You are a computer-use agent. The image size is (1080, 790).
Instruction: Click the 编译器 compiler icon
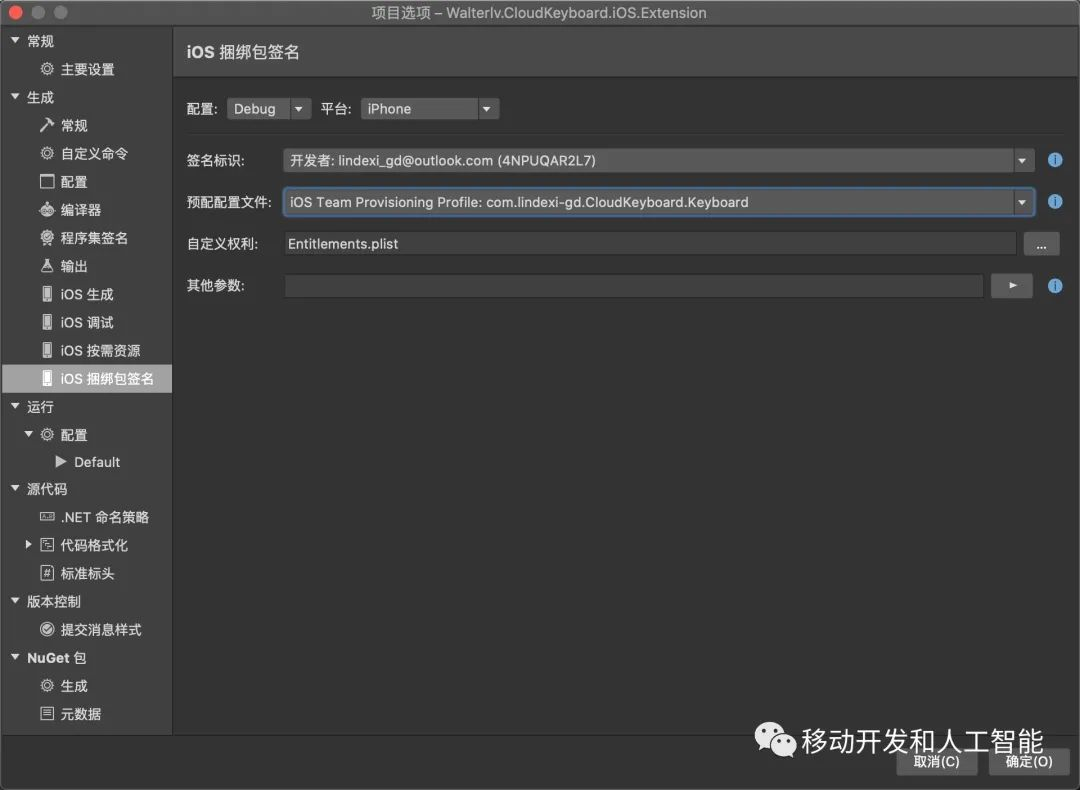(x=47, y=209)
